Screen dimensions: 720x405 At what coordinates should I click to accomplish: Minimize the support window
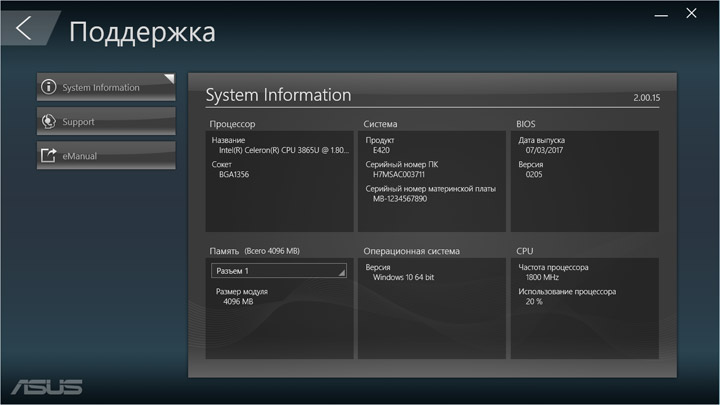659,14
